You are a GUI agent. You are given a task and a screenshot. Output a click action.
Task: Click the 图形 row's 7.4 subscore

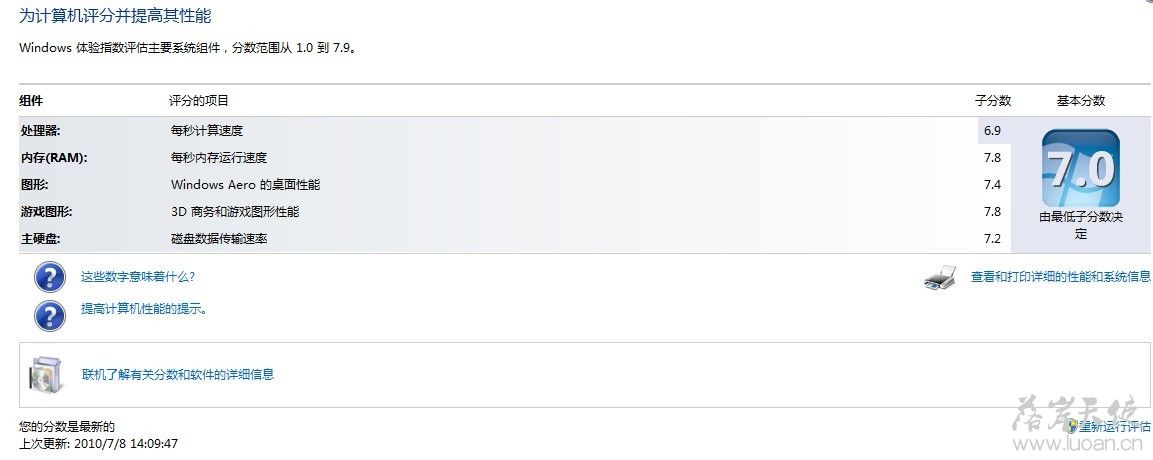[992, 184]
